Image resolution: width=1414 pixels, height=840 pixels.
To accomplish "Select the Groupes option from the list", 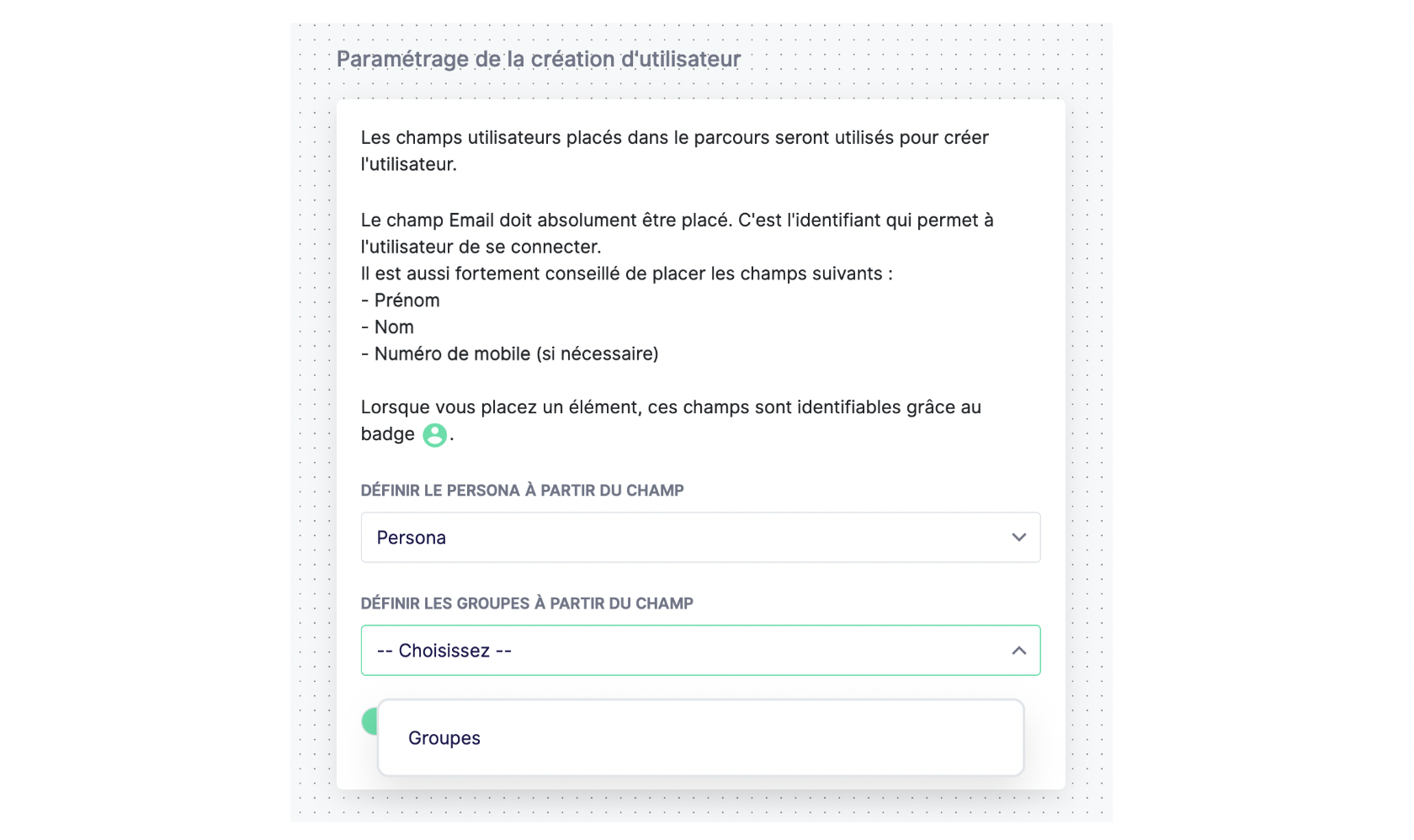I will click(700, 738).
